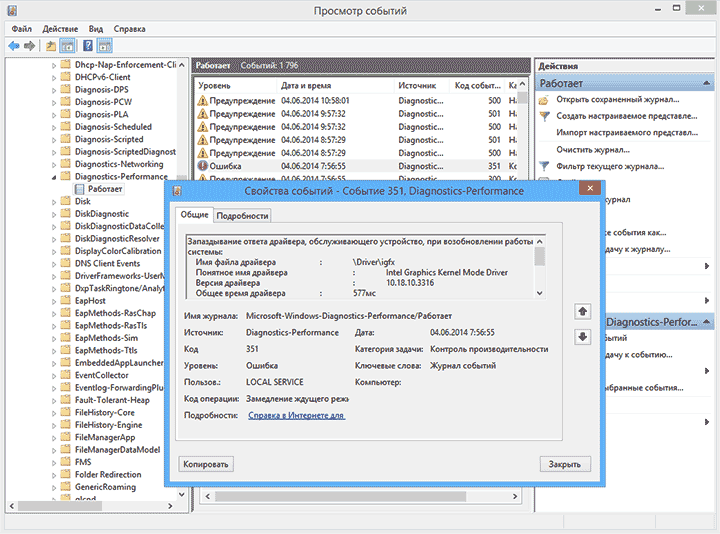Screen dimensions: 720x534
Task: Toggle the console tree pane toolbar icon
Action: click(x=67, y=45)
